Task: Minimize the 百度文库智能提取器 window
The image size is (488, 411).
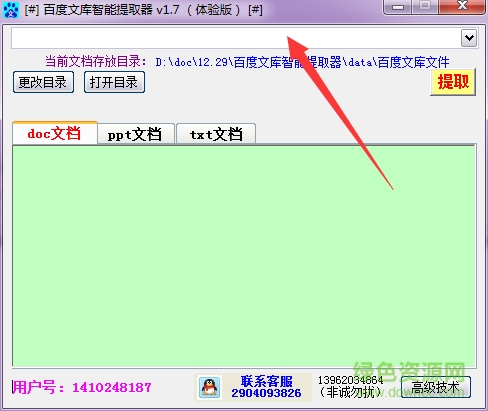Action: (x=398, y=7)
